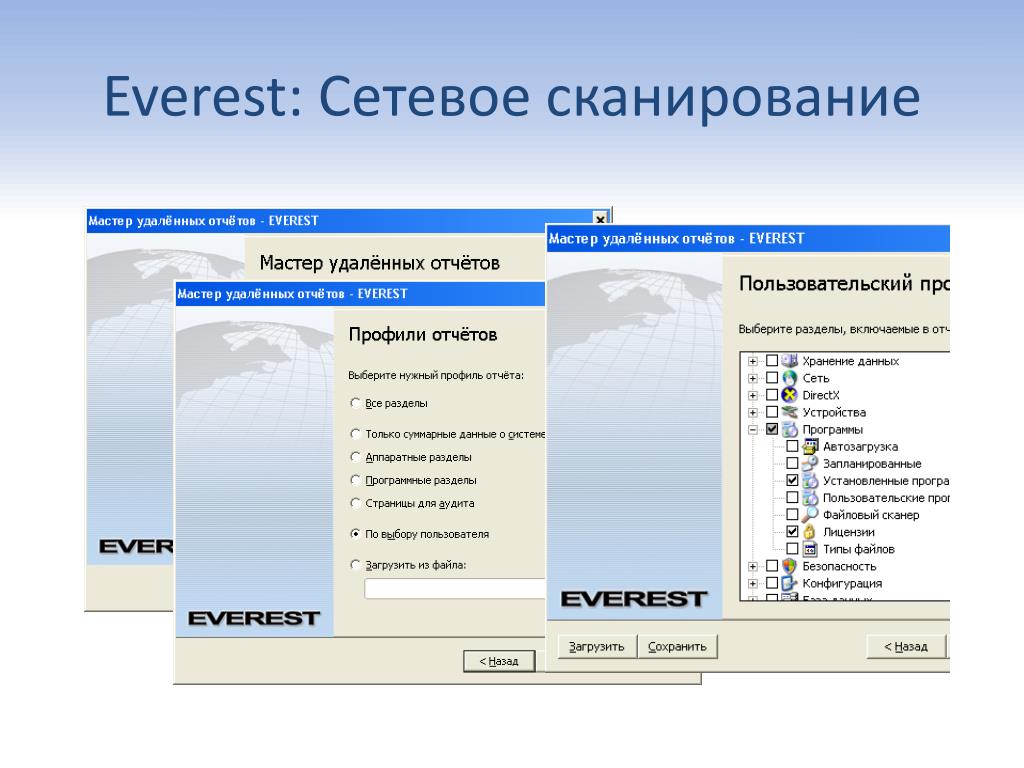Click the Устройства devices icon

(790, 412)
